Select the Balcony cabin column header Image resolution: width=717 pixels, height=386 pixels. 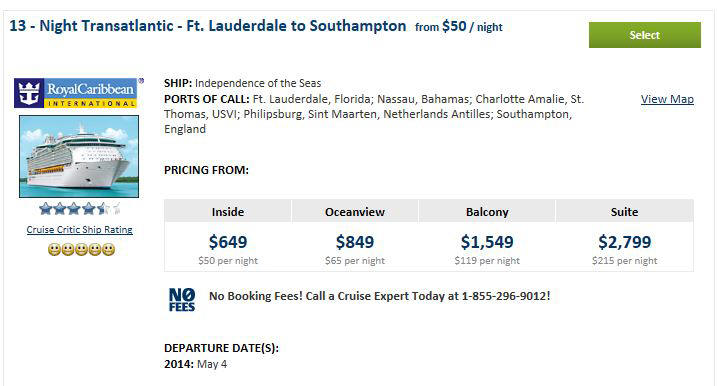[x=487, y=212]
